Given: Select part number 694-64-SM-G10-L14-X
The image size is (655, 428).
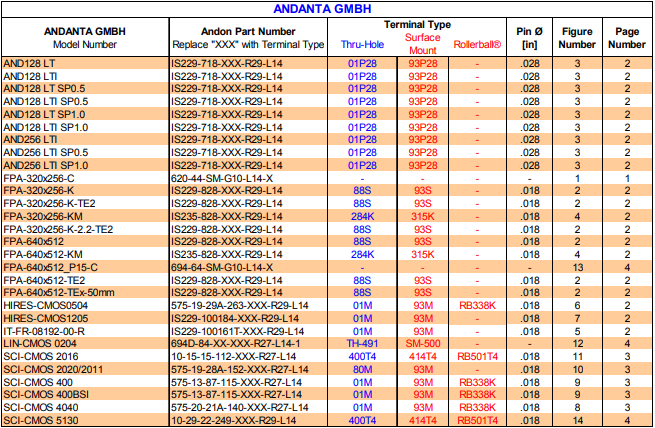Looking at the screenshot, I should [x=222, y=267].
